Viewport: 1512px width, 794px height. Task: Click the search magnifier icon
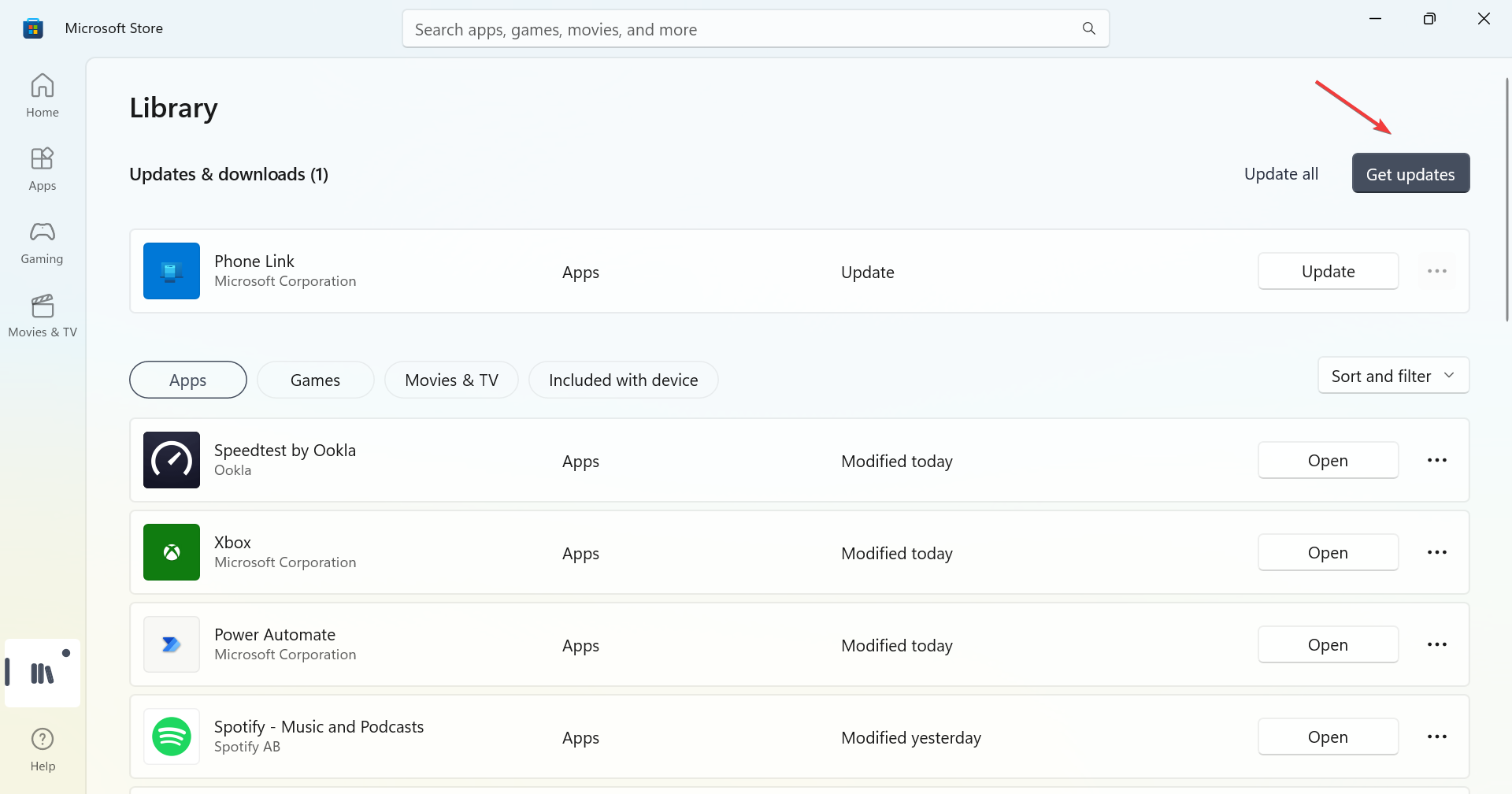1089,29
